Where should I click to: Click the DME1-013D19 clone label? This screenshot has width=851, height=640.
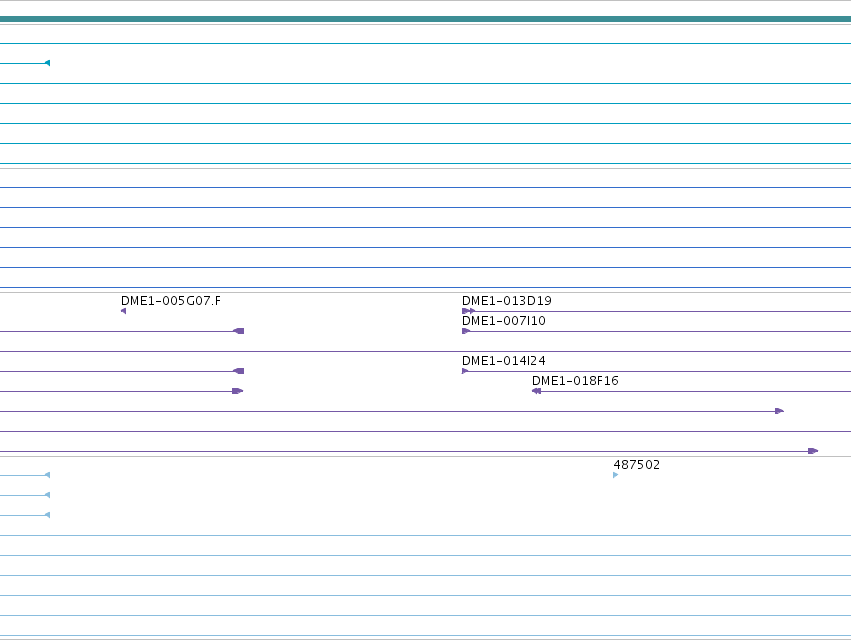point(506,301)
